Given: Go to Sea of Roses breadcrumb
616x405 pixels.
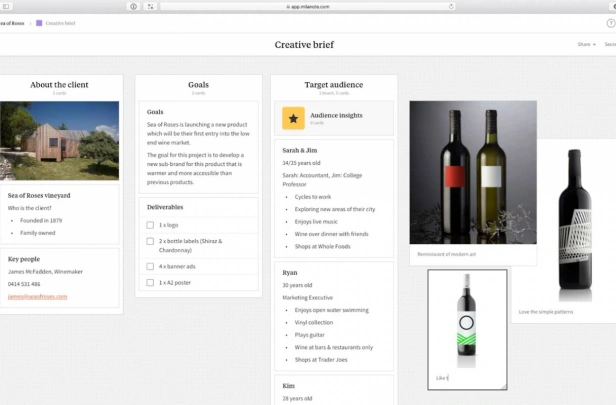Looking at the screenshot, I should coord(12,23).
